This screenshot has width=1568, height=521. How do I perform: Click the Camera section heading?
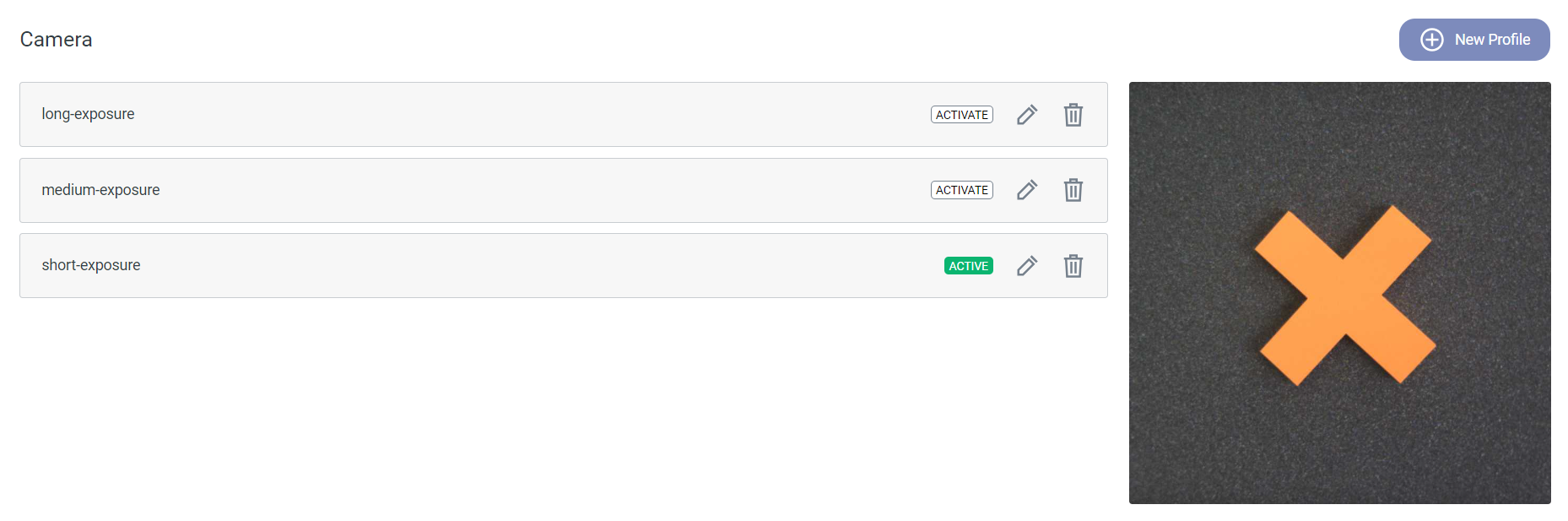[56, 40]
